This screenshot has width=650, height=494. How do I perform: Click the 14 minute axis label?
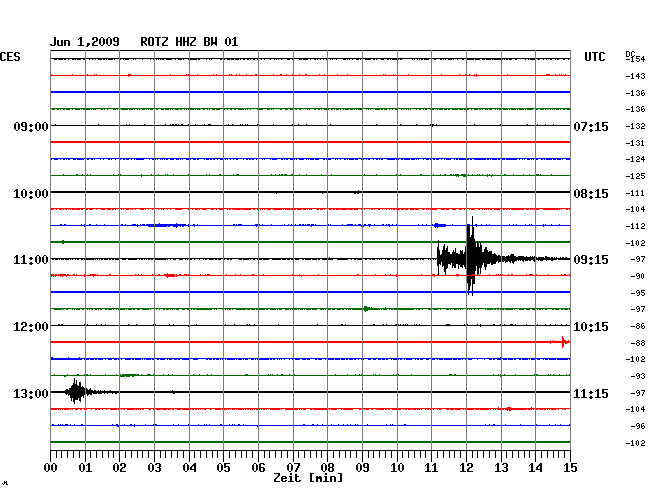pyautogui.click(x=535, y=468)
